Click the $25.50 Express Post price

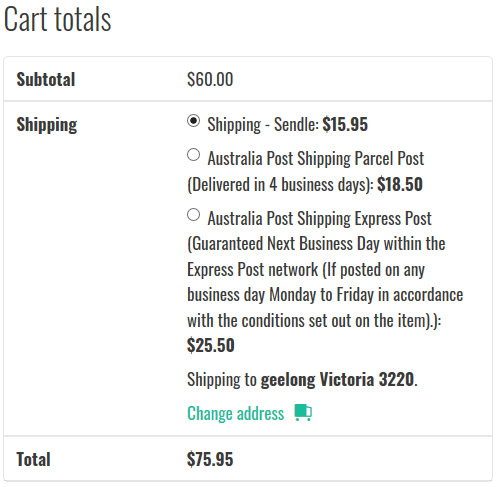pos(211,345)
